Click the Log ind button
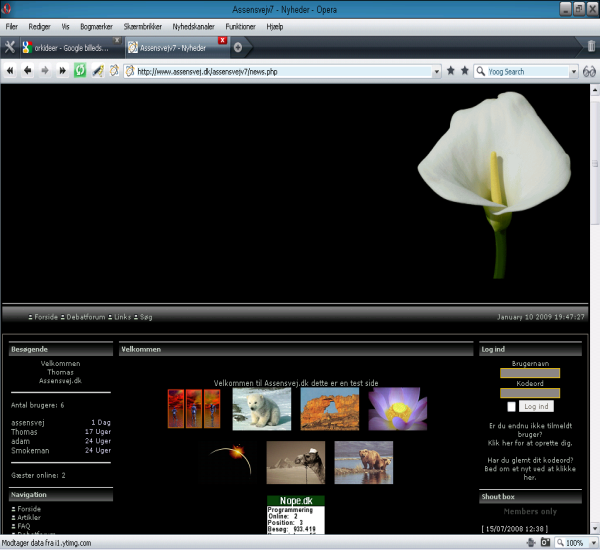 click(536, 406)
